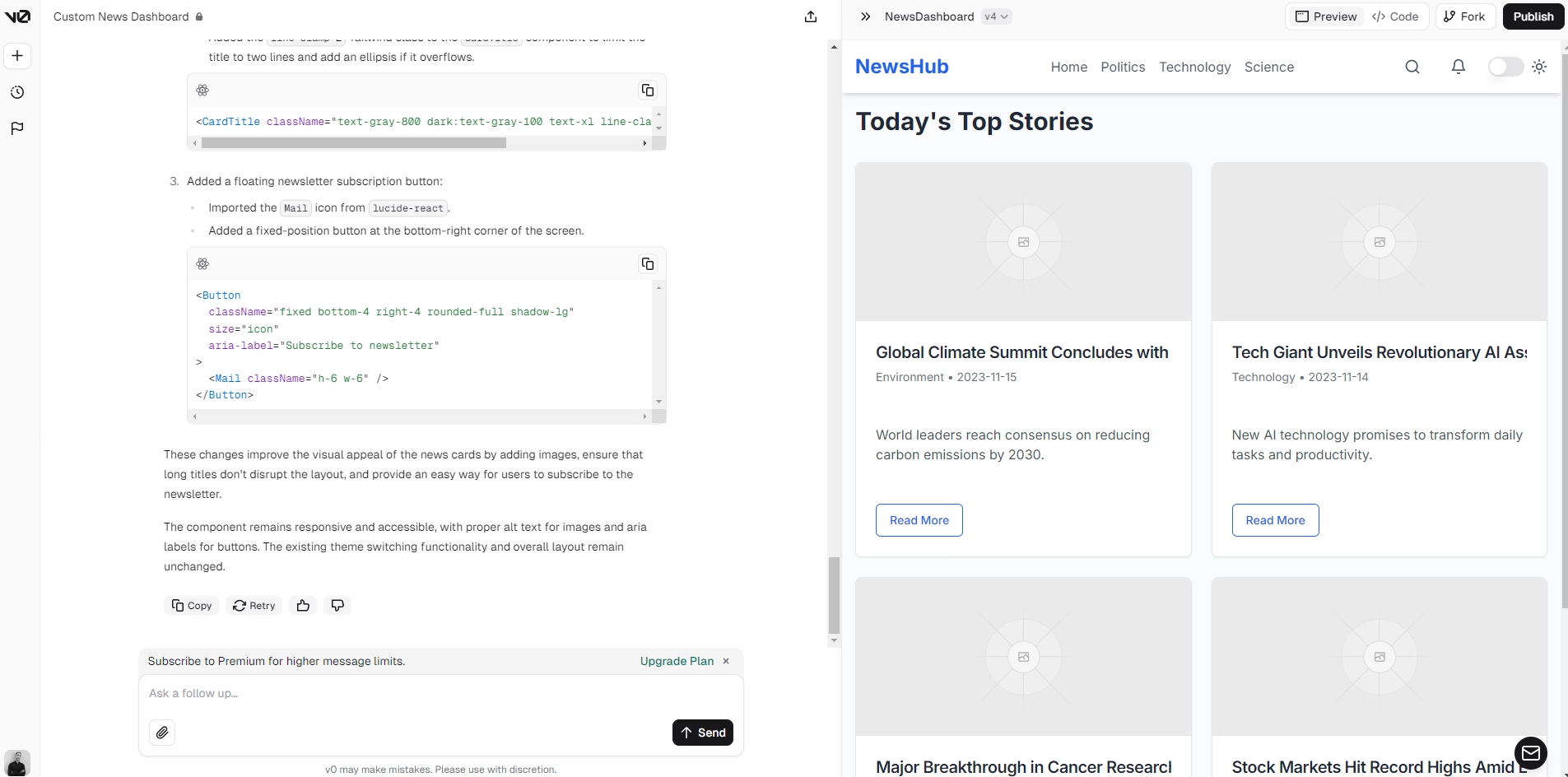This screenshot has height=777, width=1568.
Task: Collapse the panel with double chevron
Action: click(x=865, y=16)
